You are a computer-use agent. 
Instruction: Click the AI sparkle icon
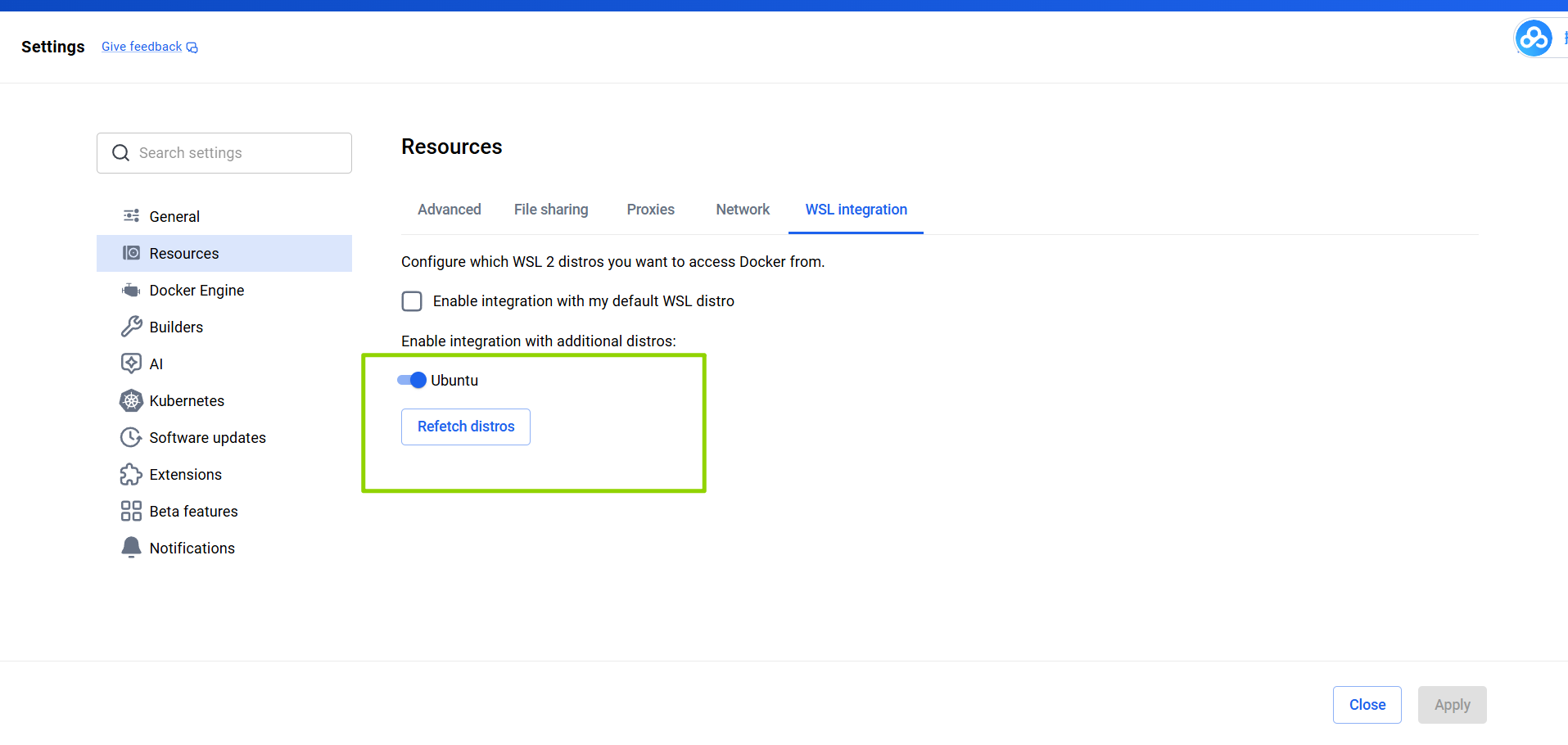click(131, 363)
